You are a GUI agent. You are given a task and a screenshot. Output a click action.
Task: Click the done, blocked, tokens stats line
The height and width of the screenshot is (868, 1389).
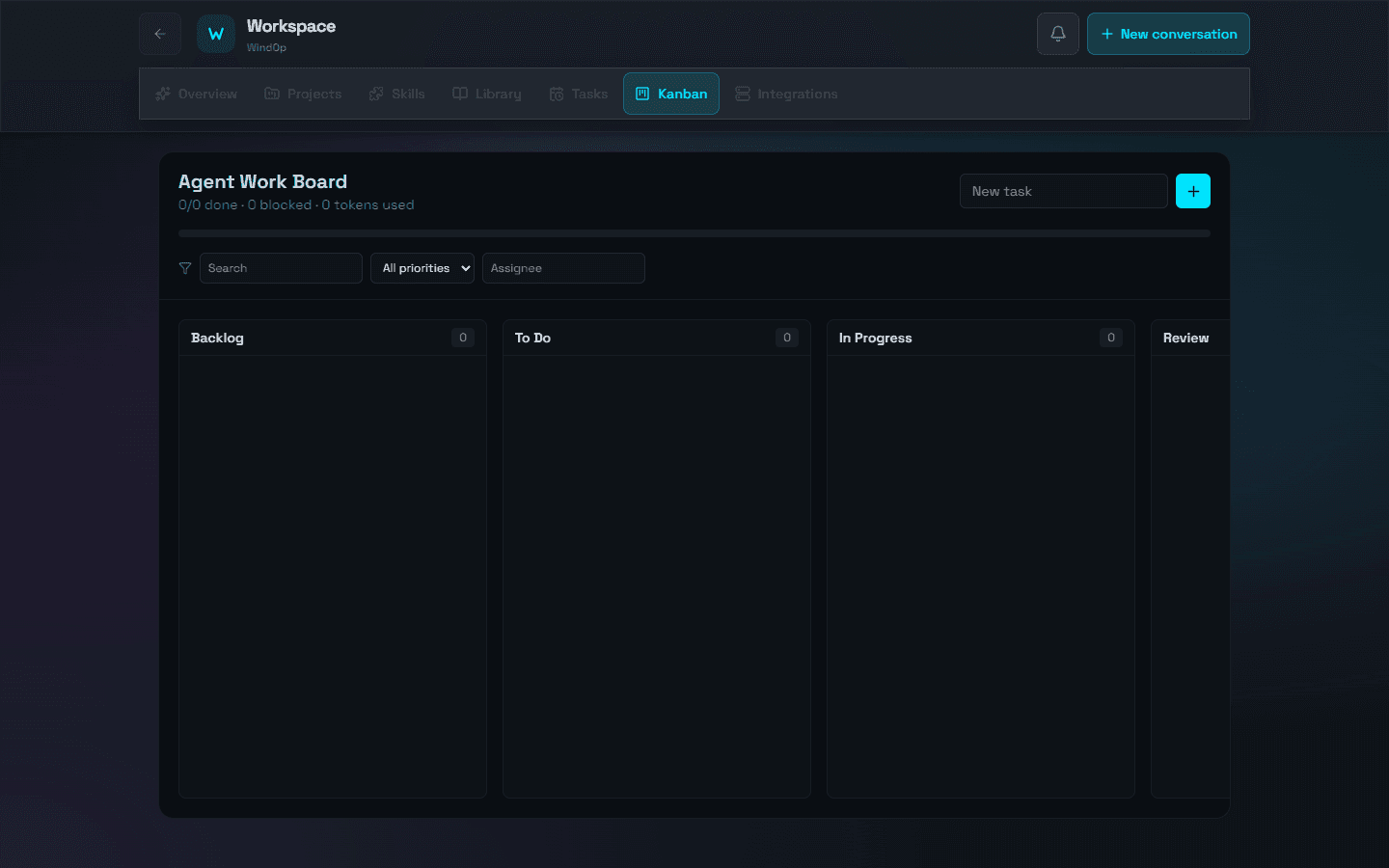pyautogui.click(x=296, y=204)
